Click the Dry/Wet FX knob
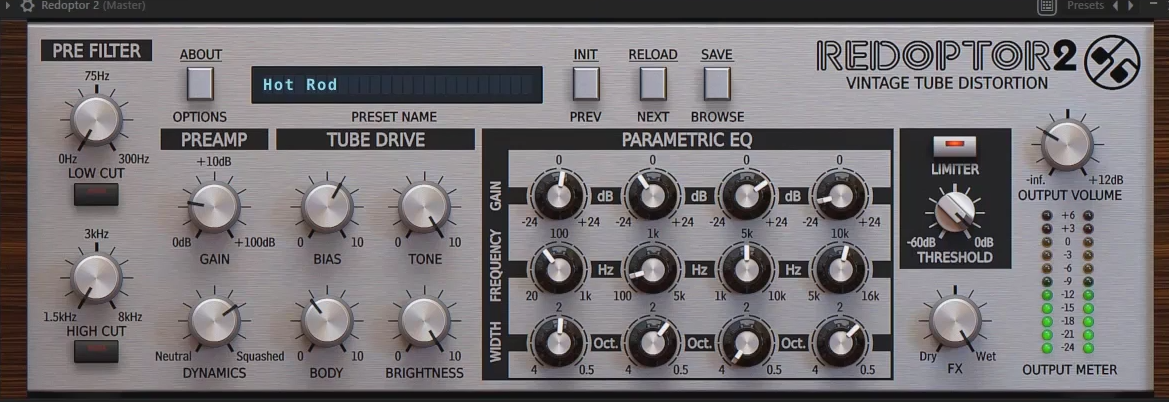1169x402 pixels. [957, 322]
